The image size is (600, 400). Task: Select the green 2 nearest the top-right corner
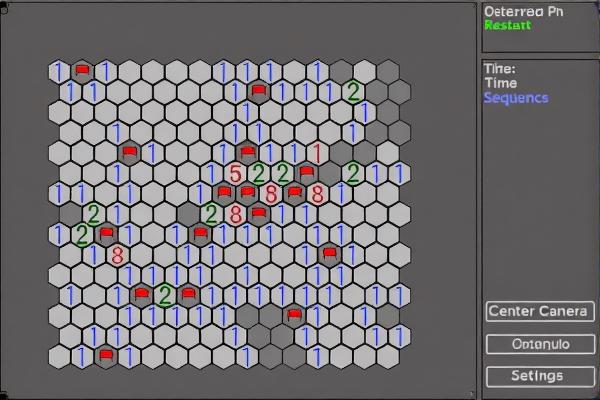[x=352, y=92]
